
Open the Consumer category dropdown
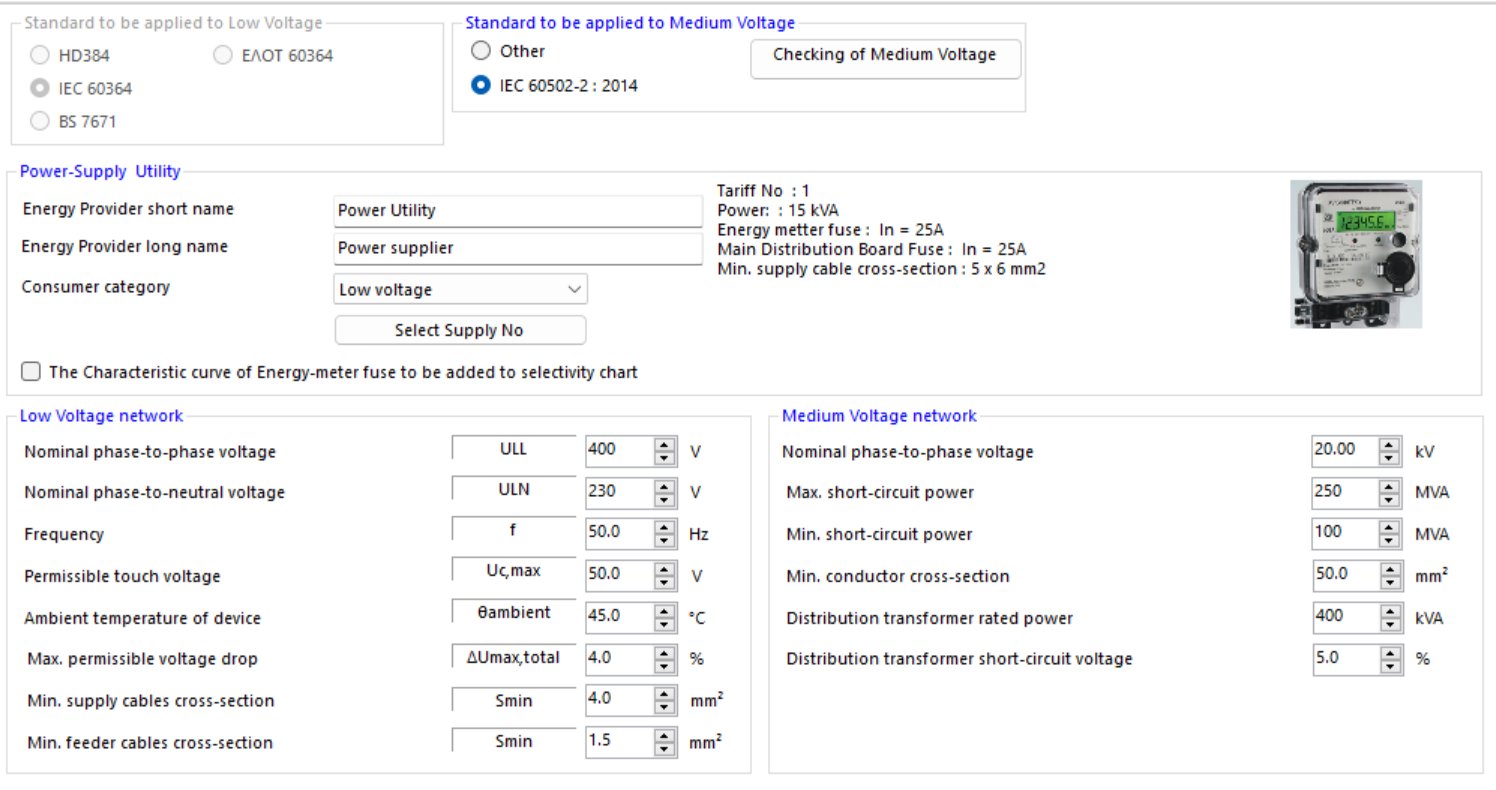[460, 290]
